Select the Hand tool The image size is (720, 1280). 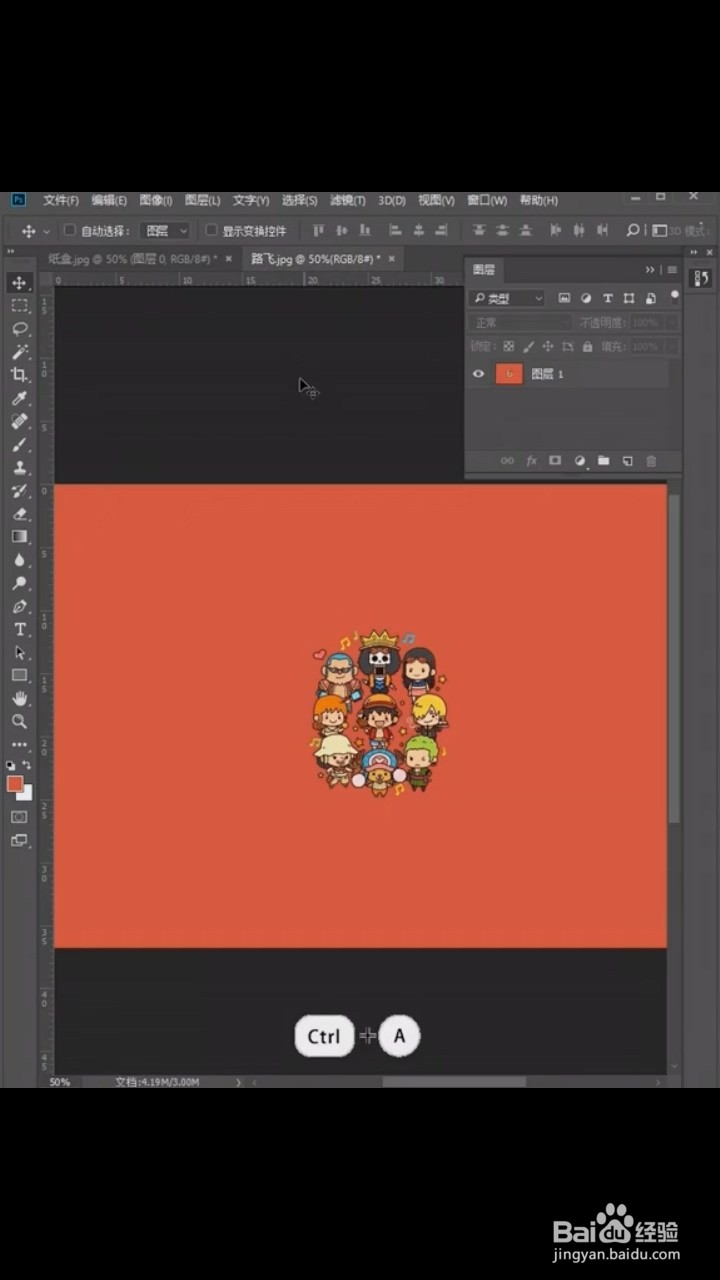click(19, 698)
